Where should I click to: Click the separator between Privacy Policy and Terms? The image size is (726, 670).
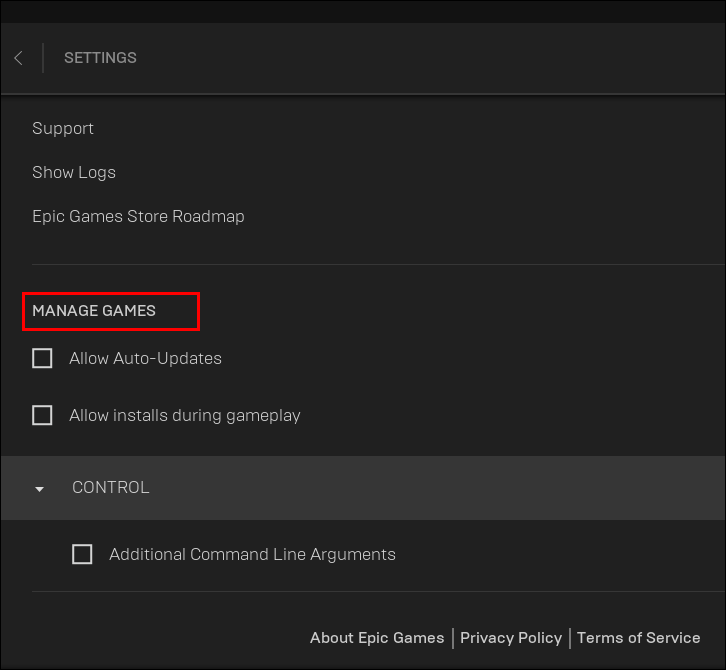coord(570,638)
